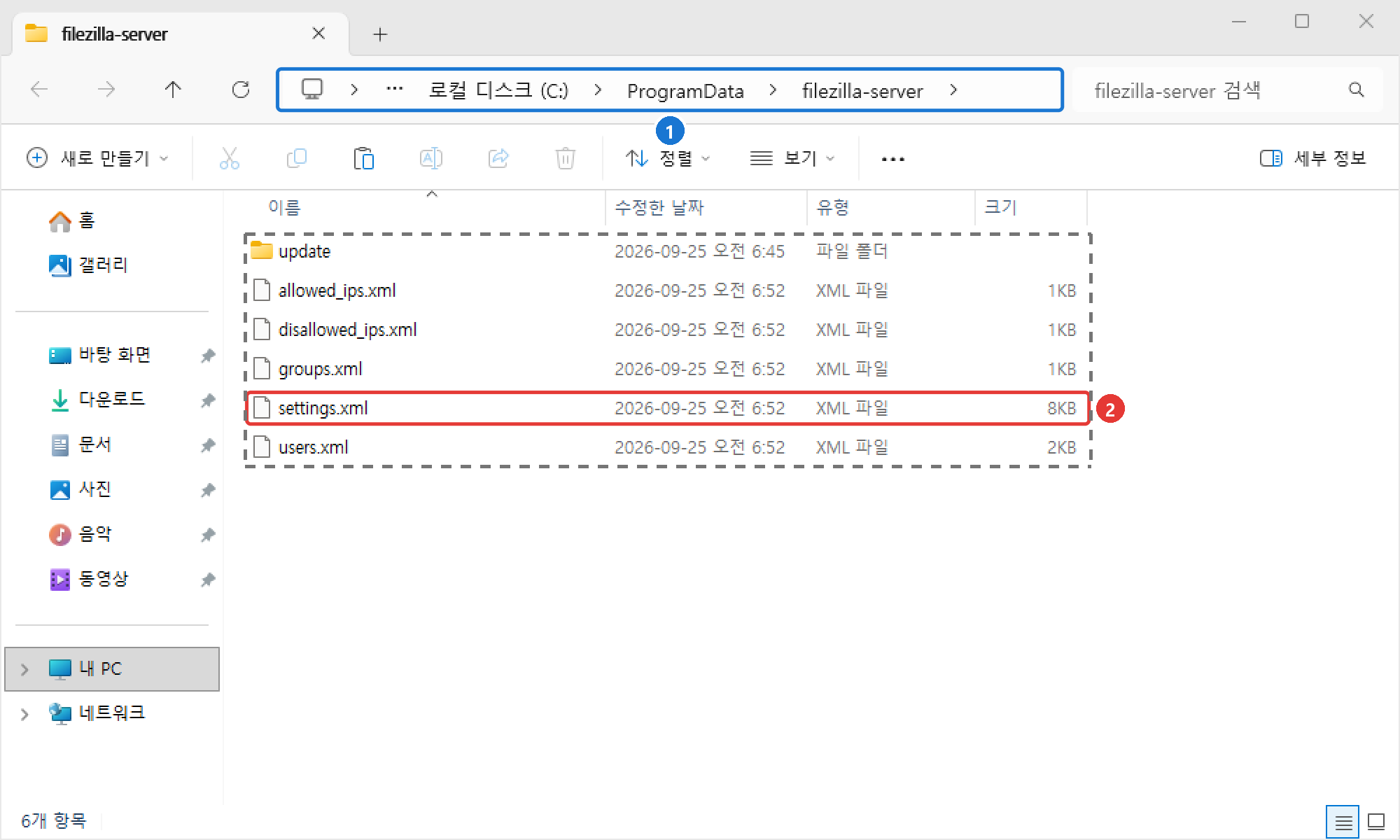Screen dimensions: 1400x840
Task: Unpin 다운로드 using its pin icon
Action: [208, 400]
